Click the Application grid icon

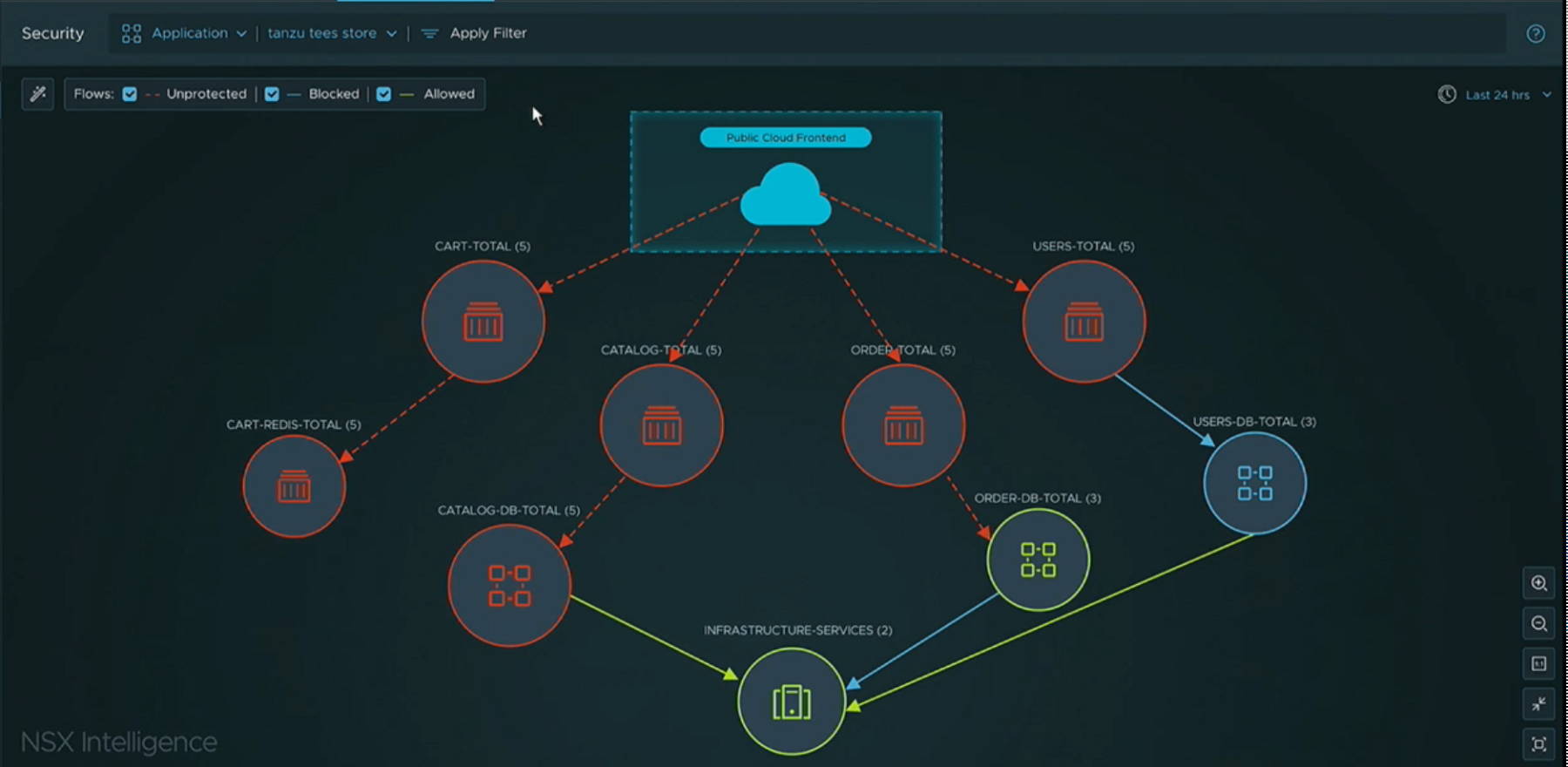(132, 33)
